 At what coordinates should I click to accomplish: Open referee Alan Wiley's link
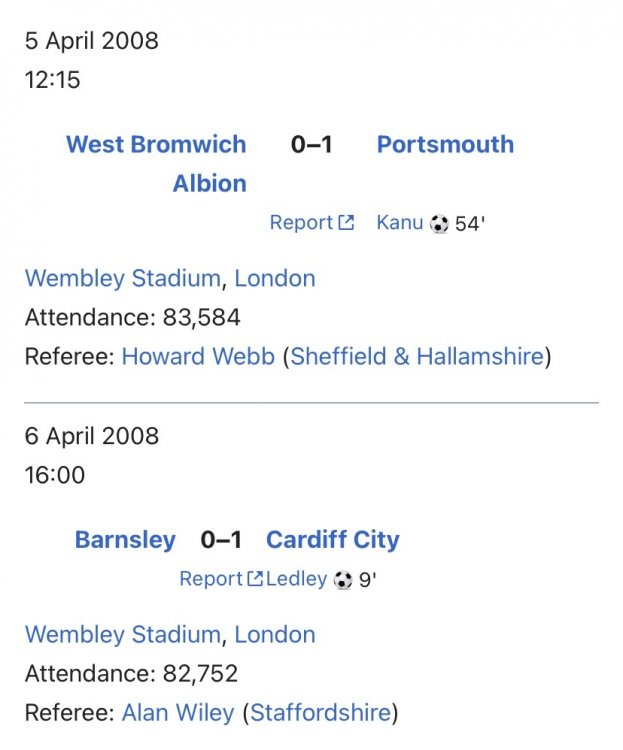tap(178, 713)
